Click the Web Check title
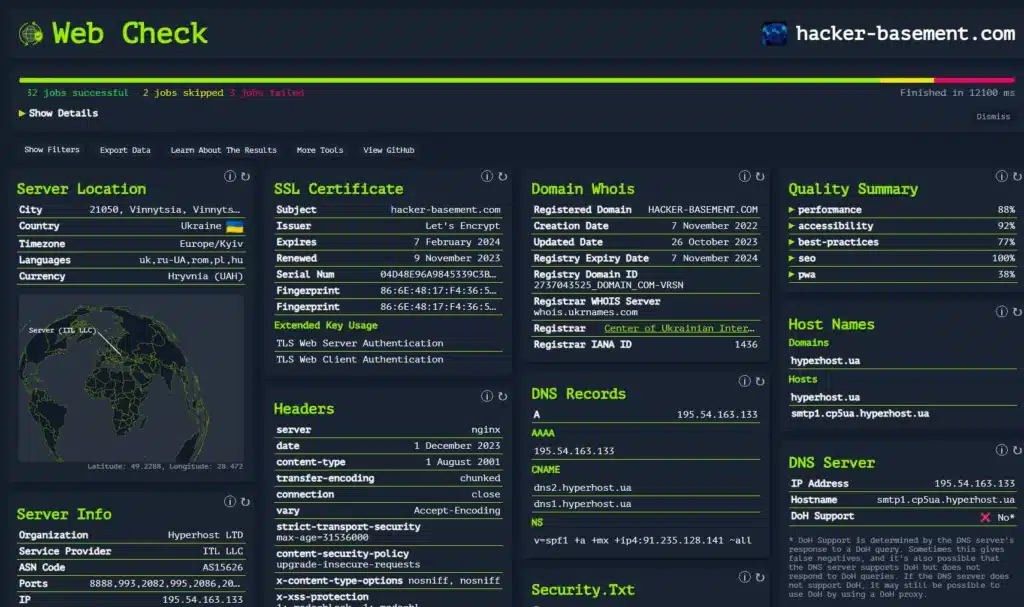 (x=129, y=33)
